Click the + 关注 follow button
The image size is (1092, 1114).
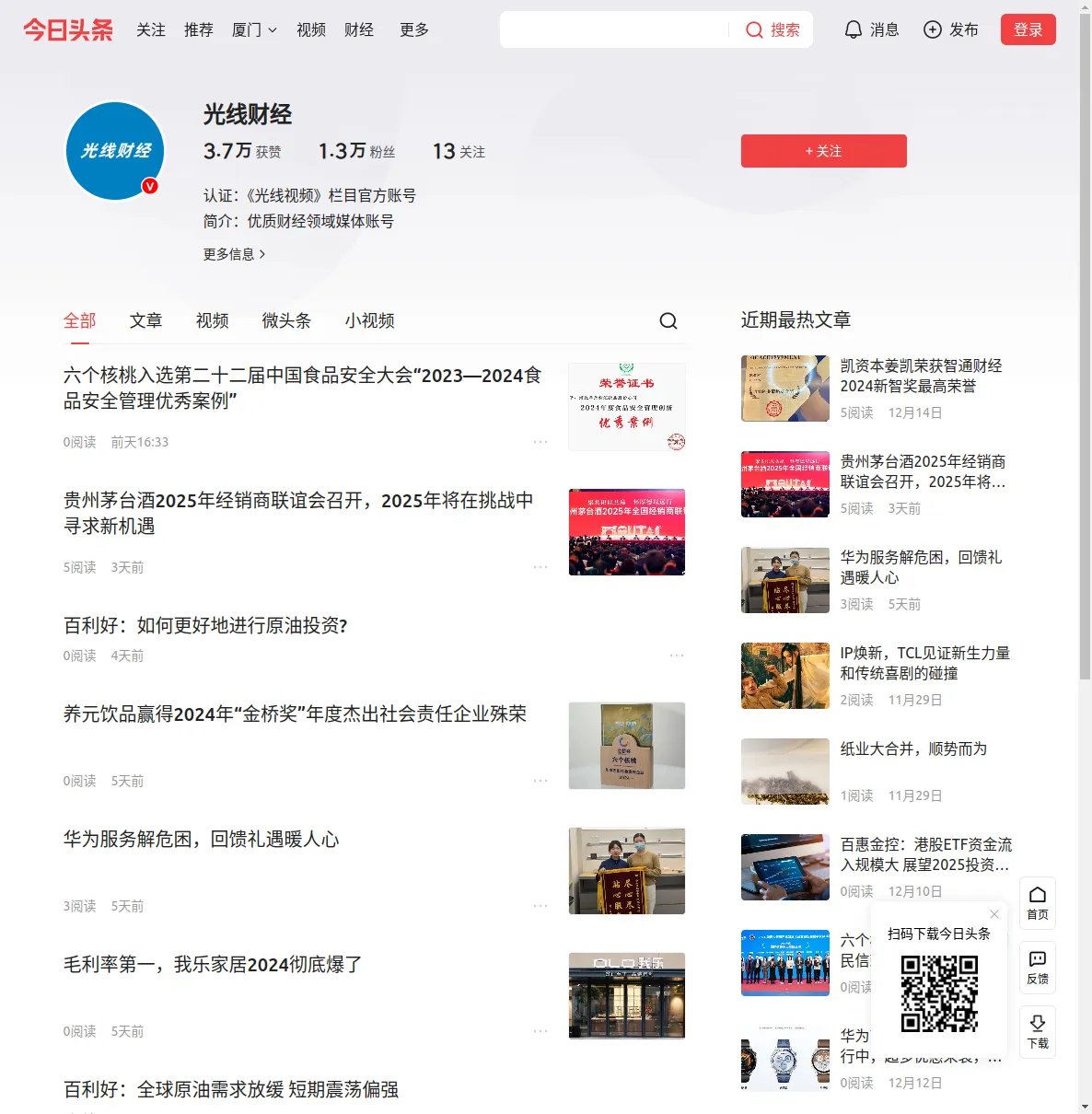(x=824, y=151)
